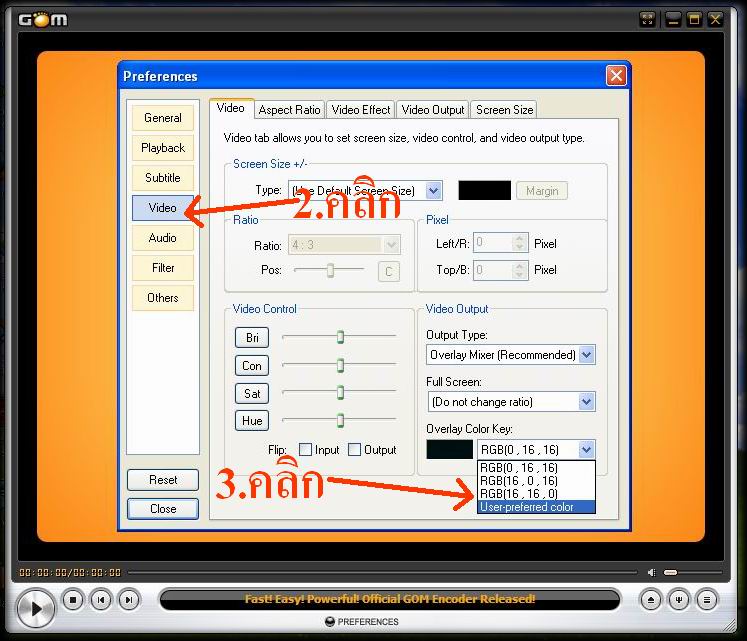
Task: Mute using the speaker icon
Action: (x=652, y=572)
